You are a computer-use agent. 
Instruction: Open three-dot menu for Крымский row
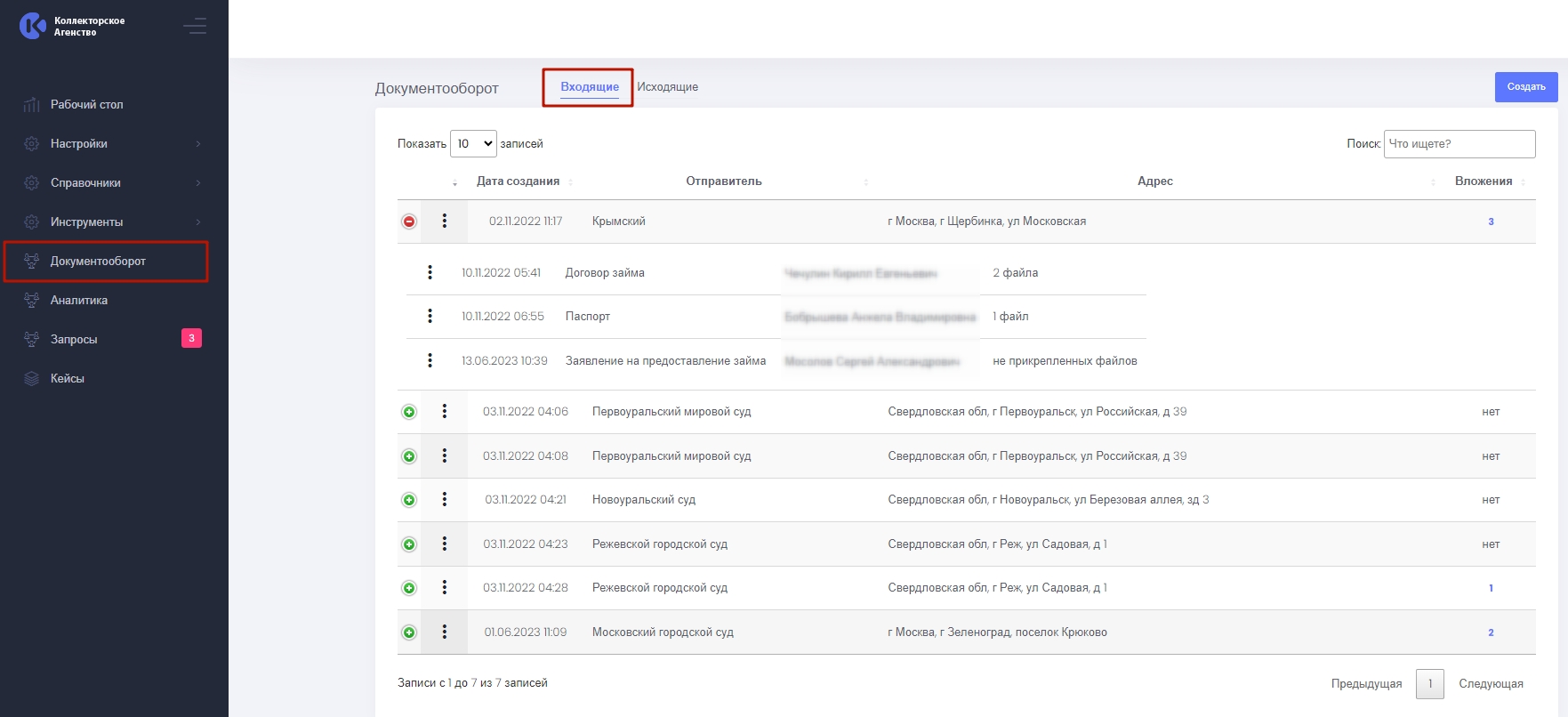[x=445, y=222]
